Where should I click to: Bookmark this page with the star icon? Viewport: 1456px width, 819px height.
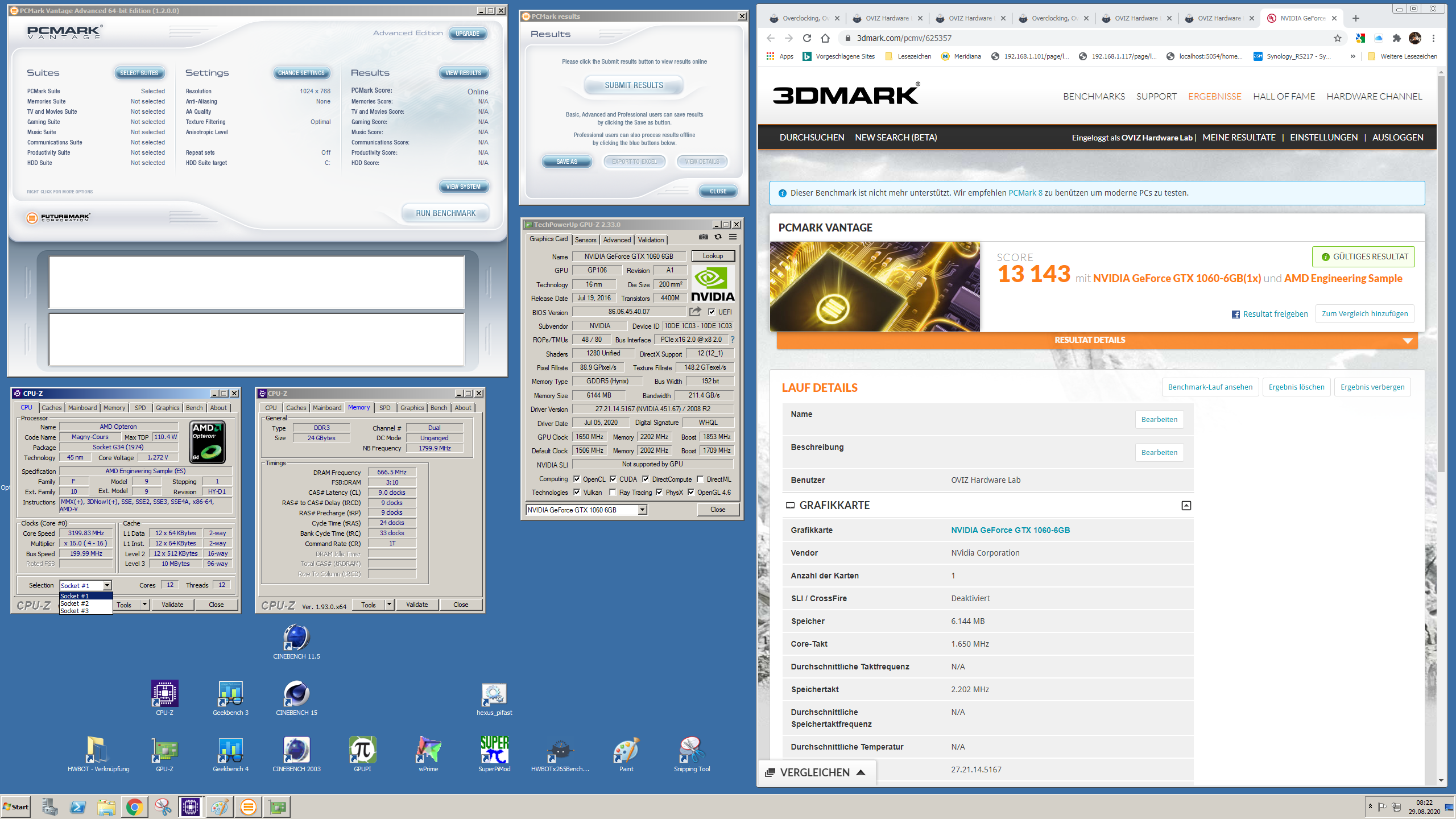1337,38
